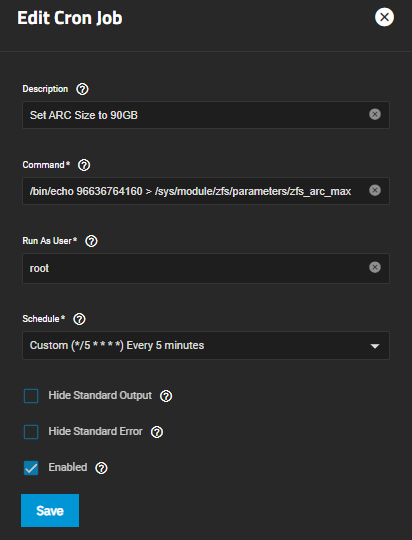Save the cron job
Screen dimensions: 412x540
tap(50, 510)
